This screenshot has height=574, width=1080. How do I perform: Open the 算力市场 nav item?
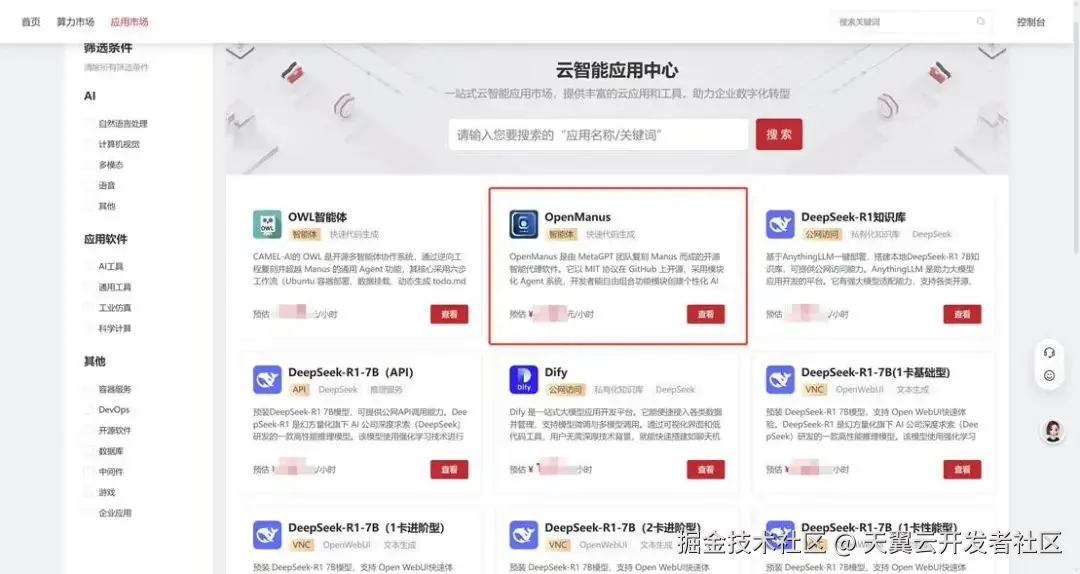pos(75,22)
